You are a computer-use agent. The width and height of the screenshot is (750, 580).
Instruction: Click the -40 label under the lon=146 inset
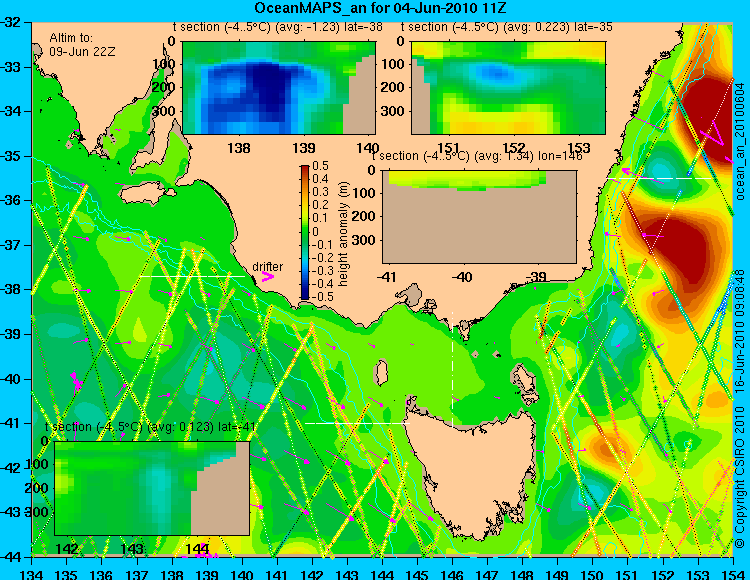click(x=462, y=277)
